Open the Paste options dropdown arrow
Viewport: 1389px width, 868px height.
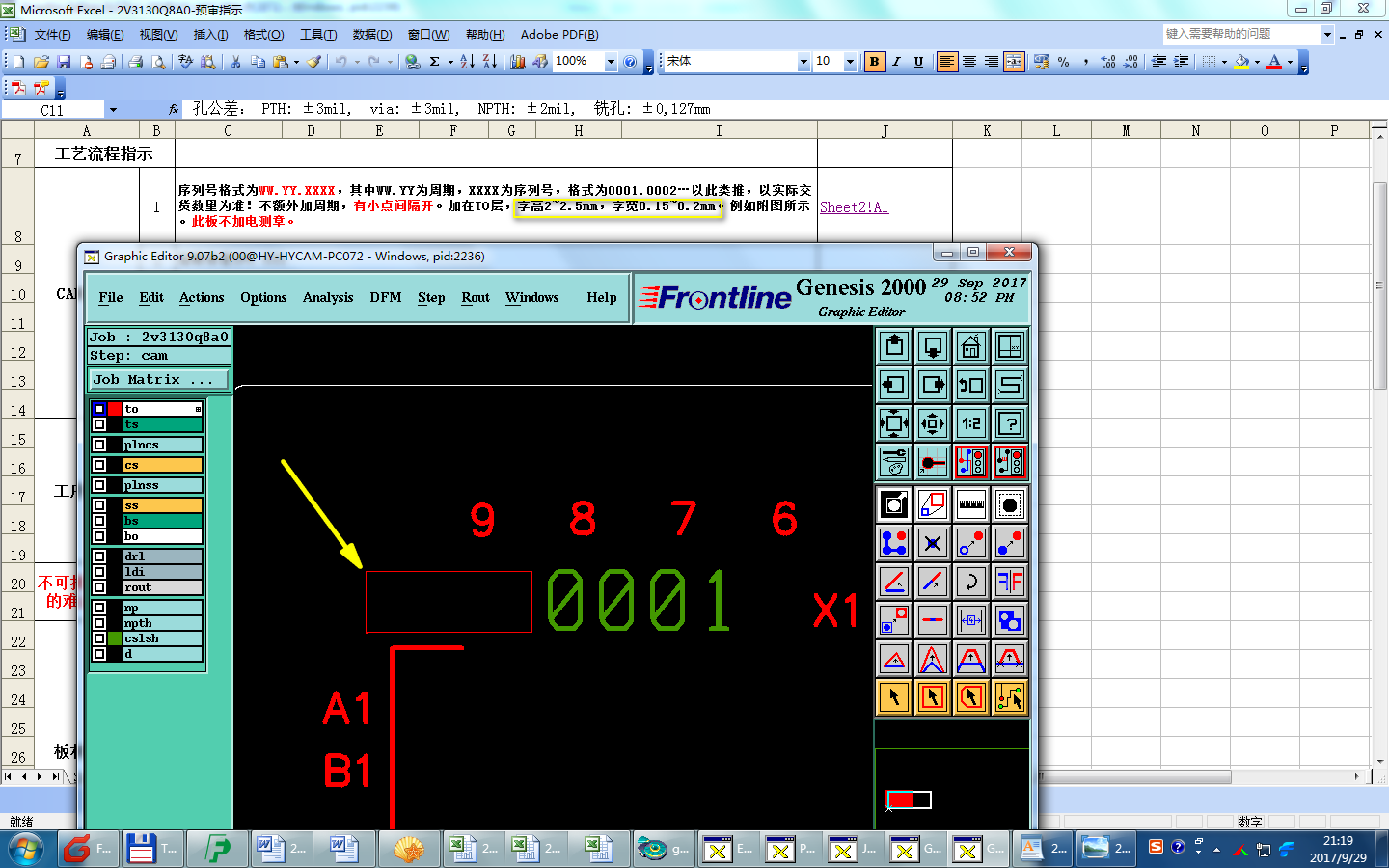[296, 62]
